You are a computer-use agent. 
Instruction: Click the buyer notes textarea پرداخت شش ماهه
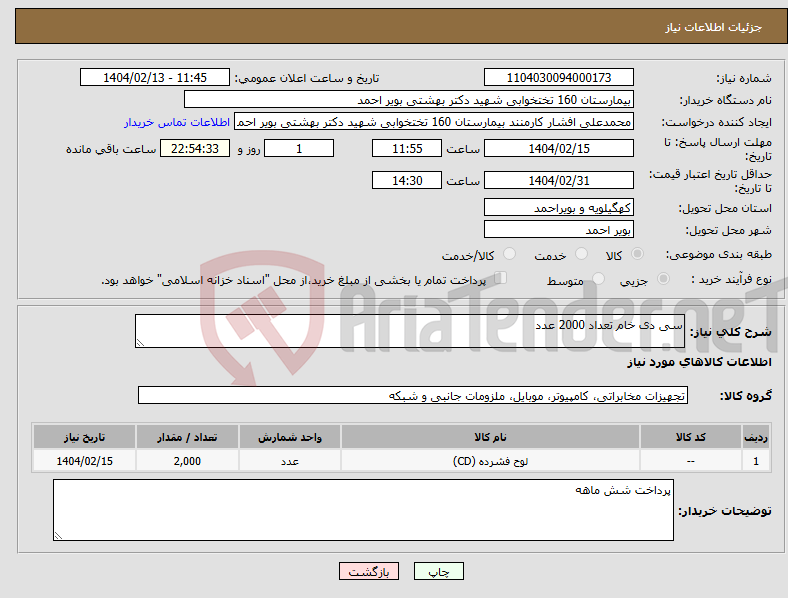(363, 510)
